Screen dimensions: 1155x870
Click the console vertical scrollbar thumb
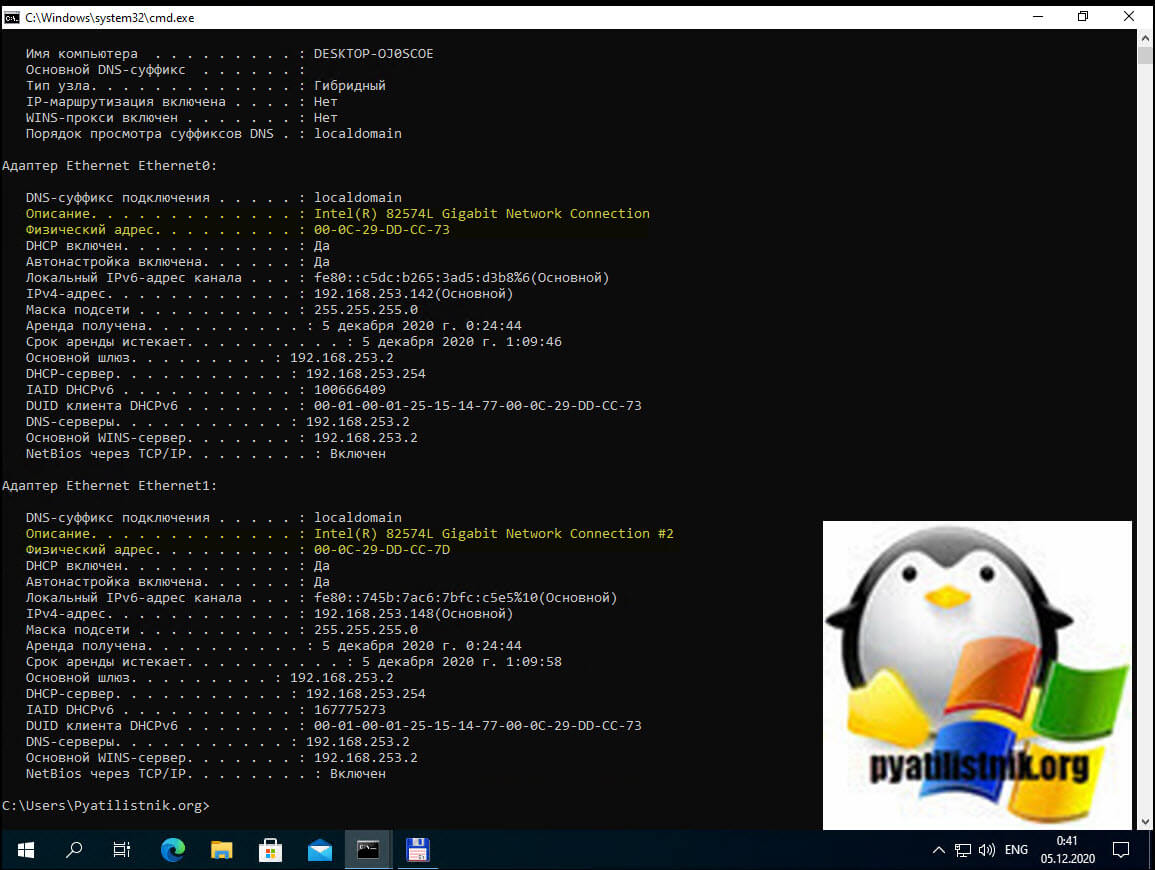point(1145,55)
